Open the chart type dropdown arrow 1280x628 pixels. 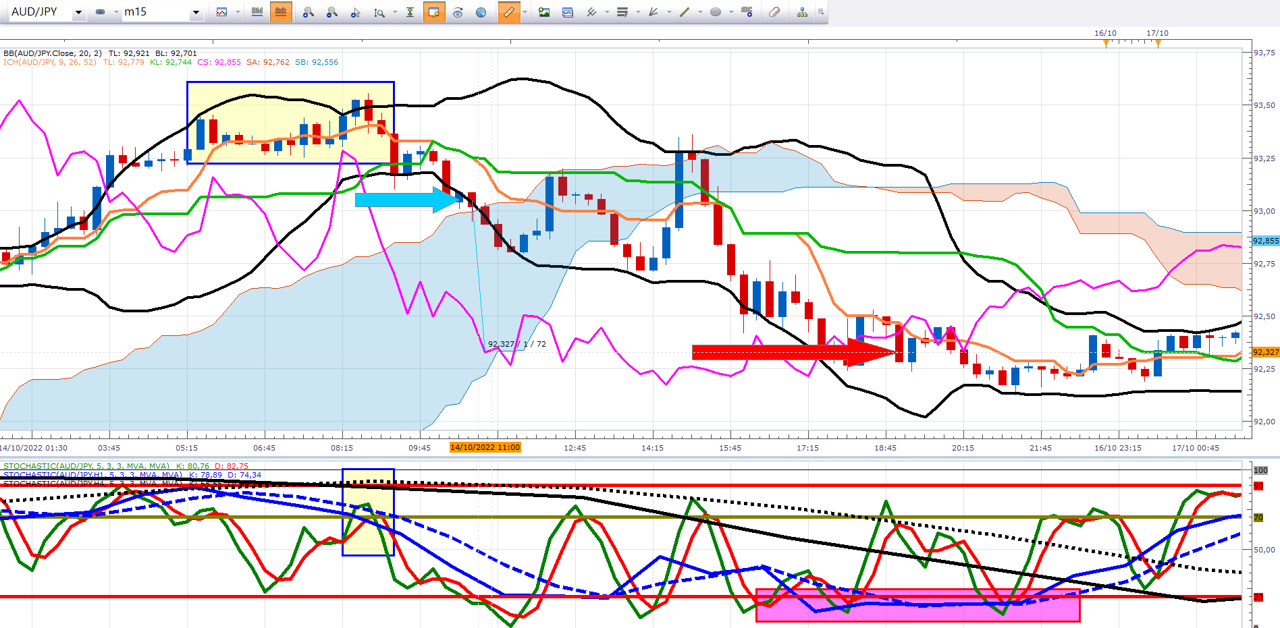239,13
